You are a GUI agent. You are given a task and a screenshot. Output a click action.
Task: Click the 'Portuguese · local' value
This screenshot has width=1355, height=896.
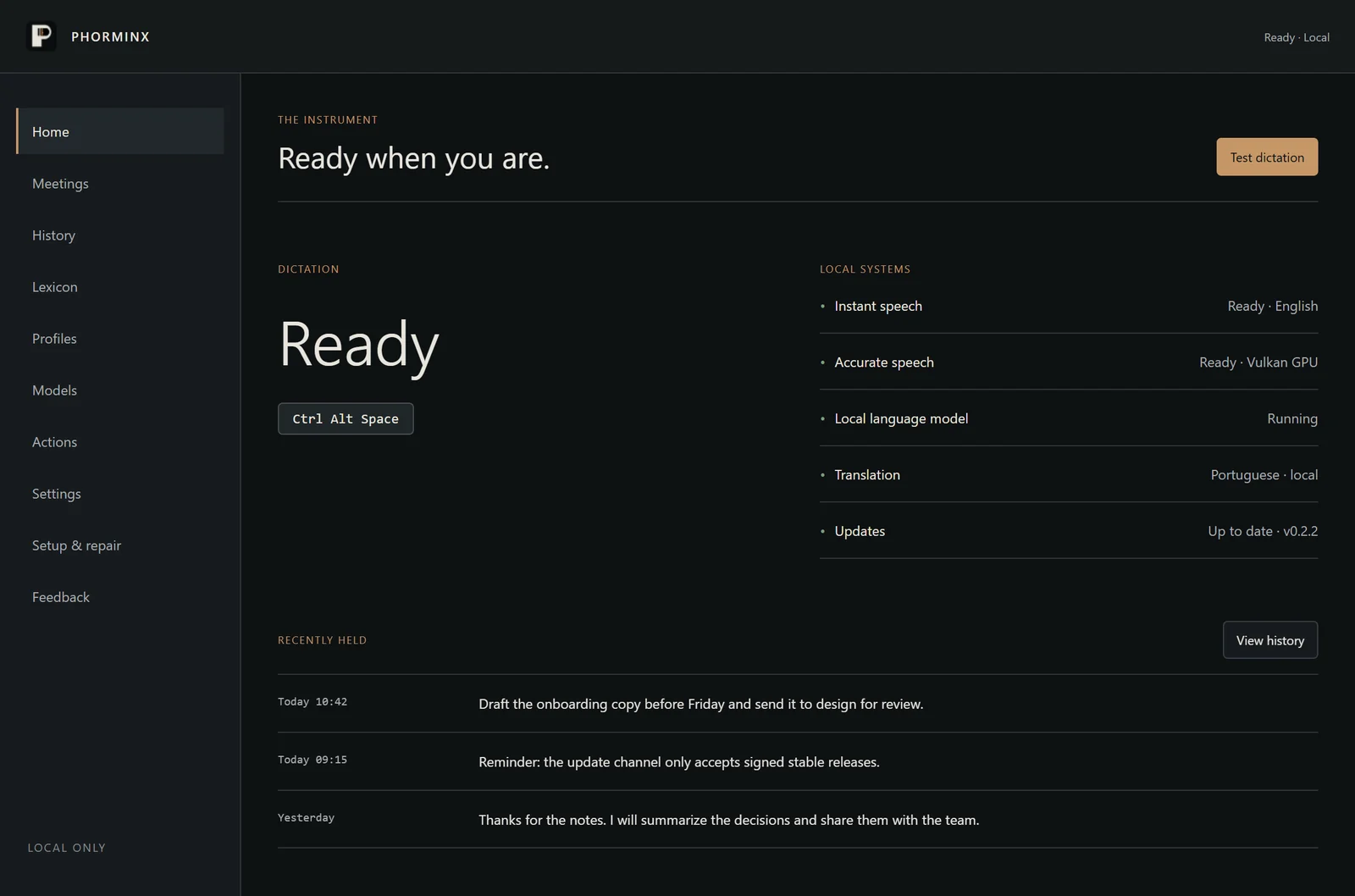(x=1264, y=474)
